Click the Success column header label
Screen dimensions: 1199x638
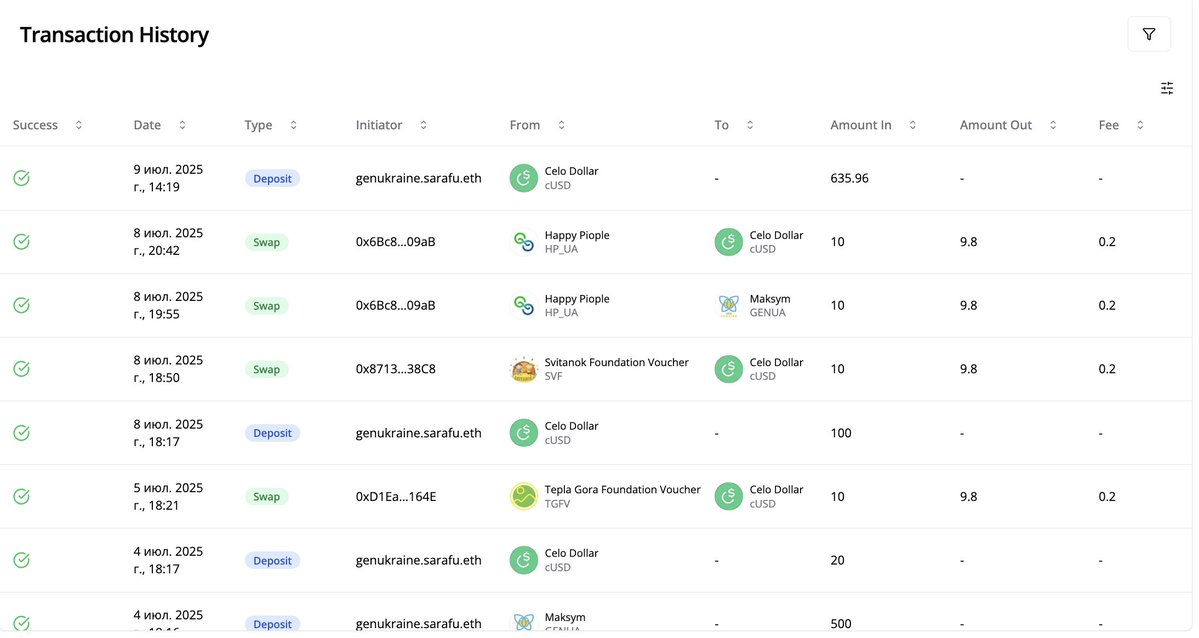pyautogui.click(x=35, y=125)
